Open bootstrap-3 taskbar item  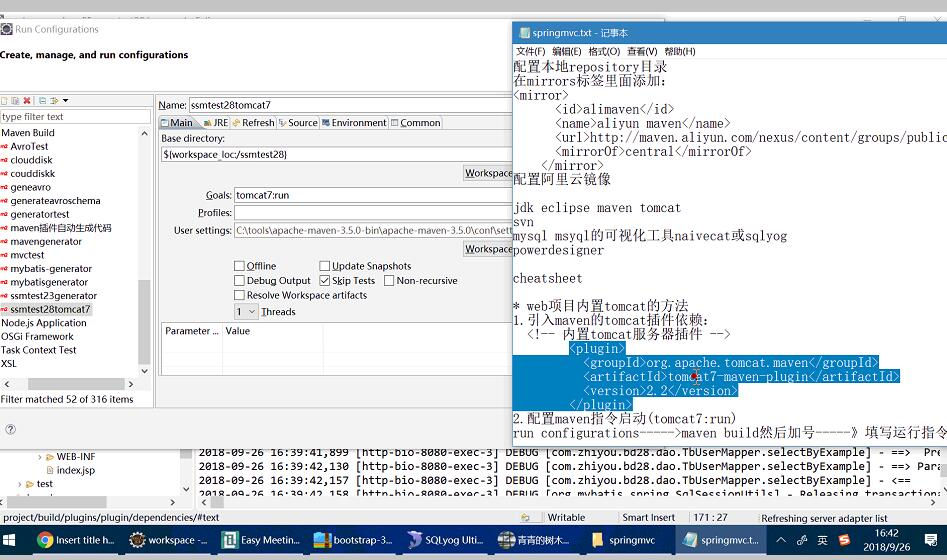point(353,539)
